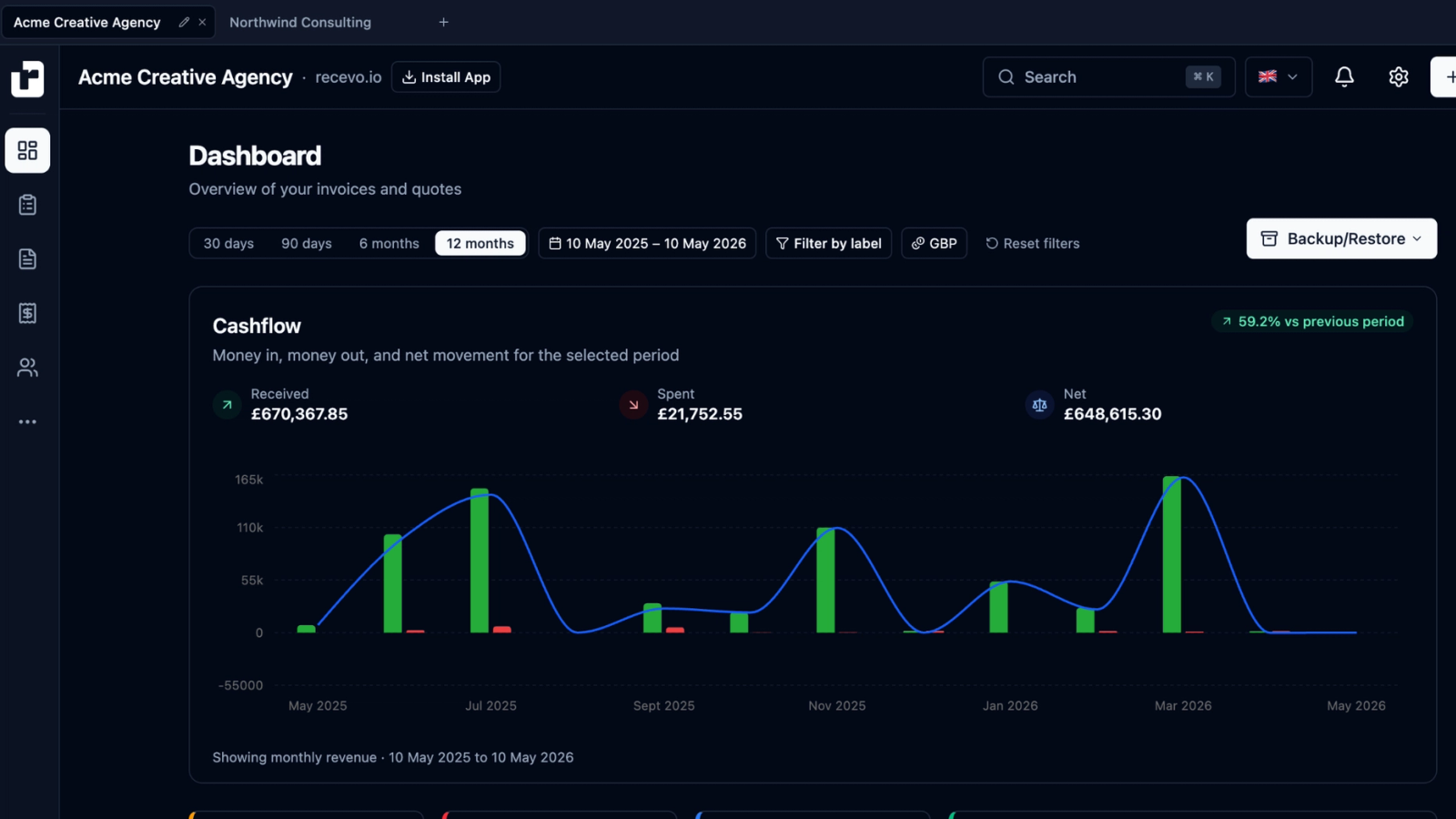This screenshot has height=819, width=1456.
Task: Click the Net balance scale icon
Action: pyautogui.click(x=1039, y=405)
